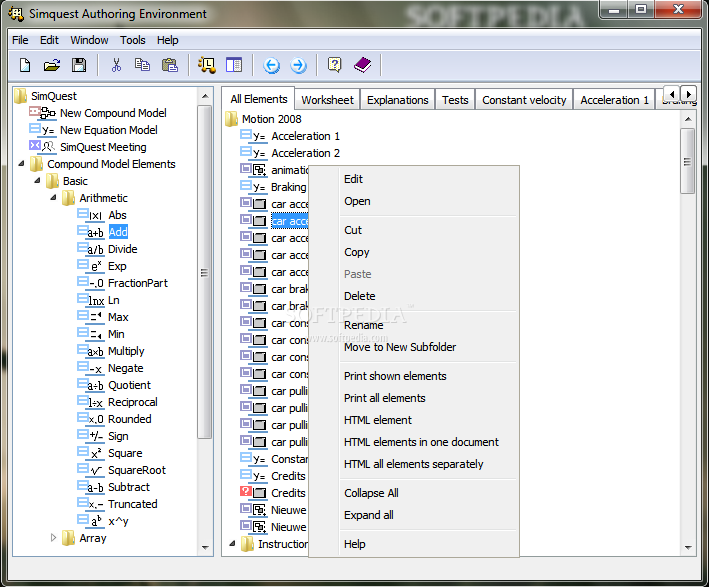Open the Edit menu
This screenshot has height=587, width=709.
pos(49,40)
